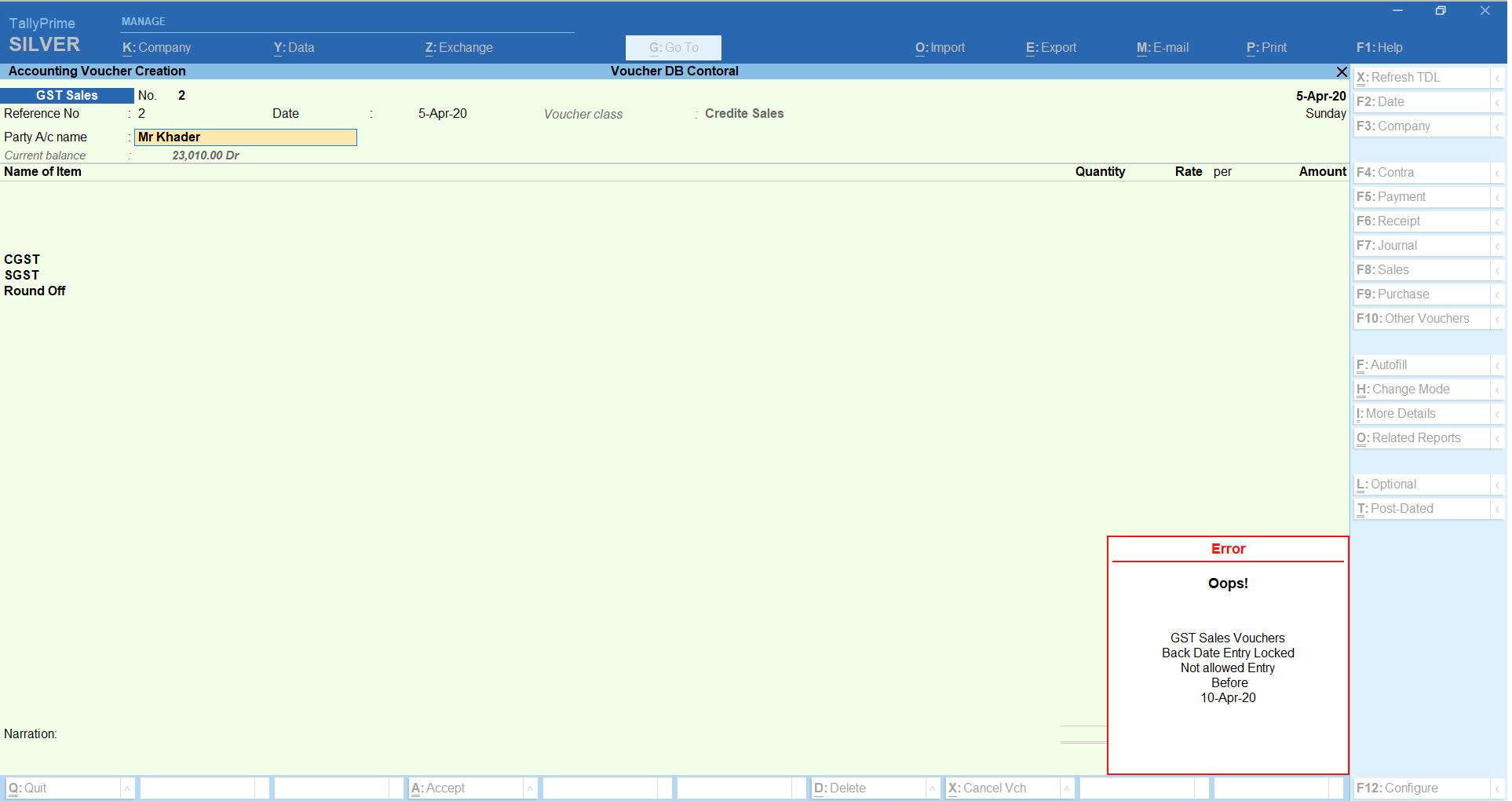Click the chevron next to F2: Date
This screenshot has width=1512, height=801.
1496,102
